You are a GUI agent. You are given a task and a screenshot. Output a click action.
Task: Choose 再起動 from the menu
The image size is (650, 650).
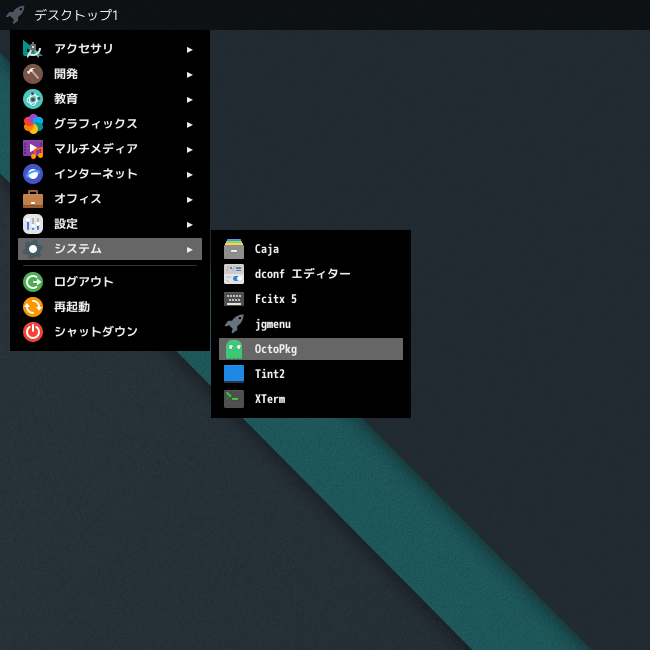coord(110,307)
